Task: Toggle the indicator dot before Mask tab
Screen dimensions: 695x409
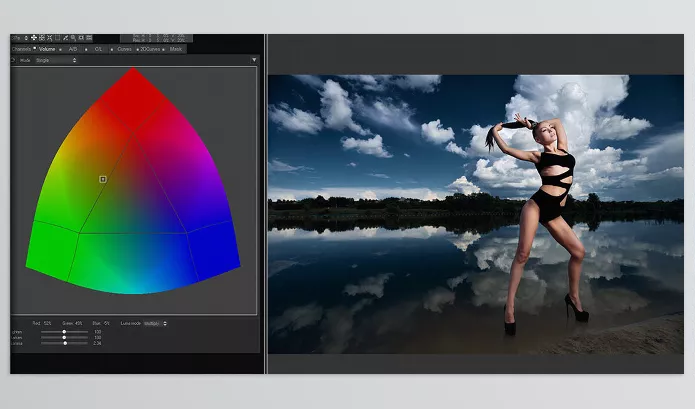Action: pyautogui.click(x=163, y=49)
